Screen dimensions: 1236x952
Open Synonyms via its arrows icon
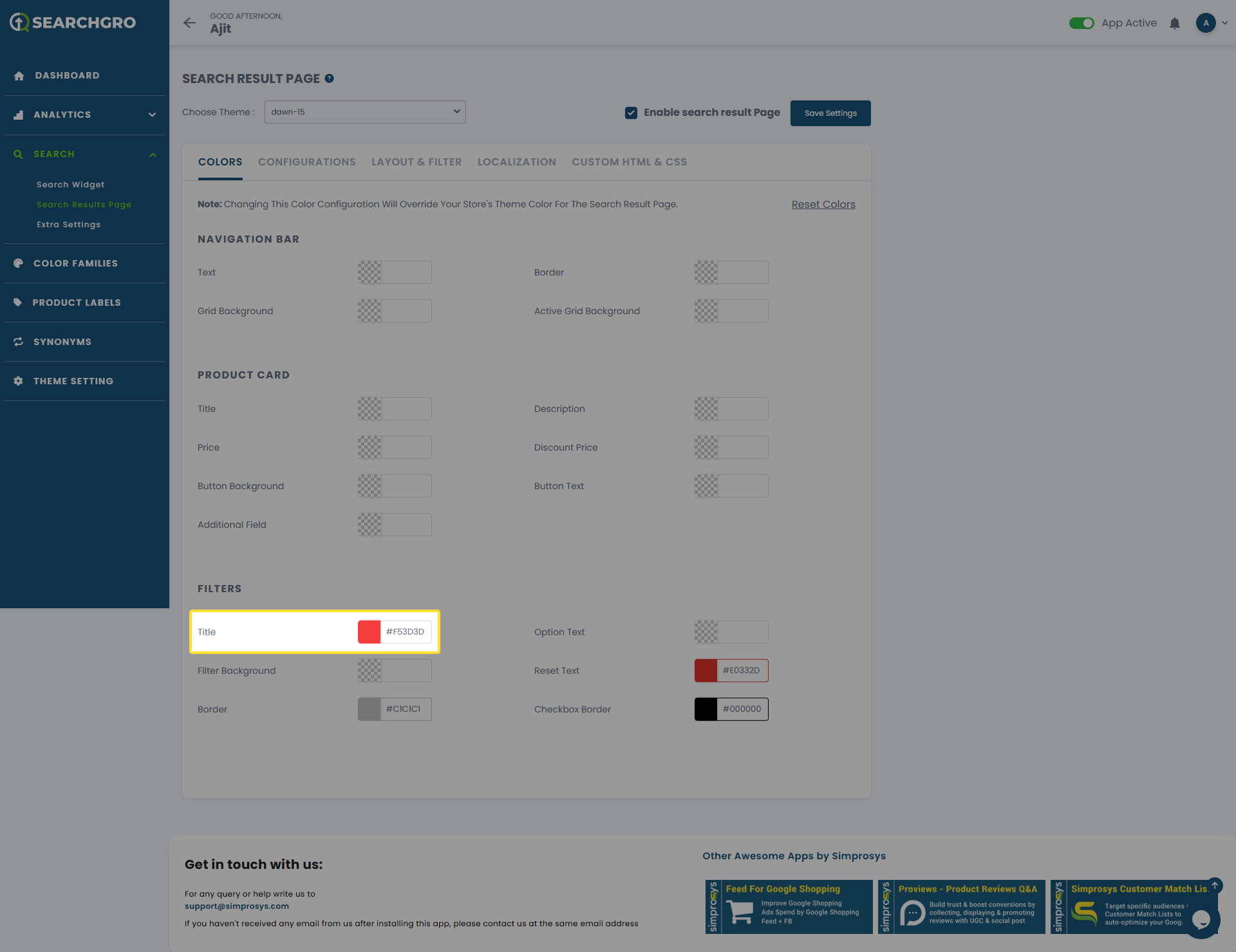[x=19, y=342]
